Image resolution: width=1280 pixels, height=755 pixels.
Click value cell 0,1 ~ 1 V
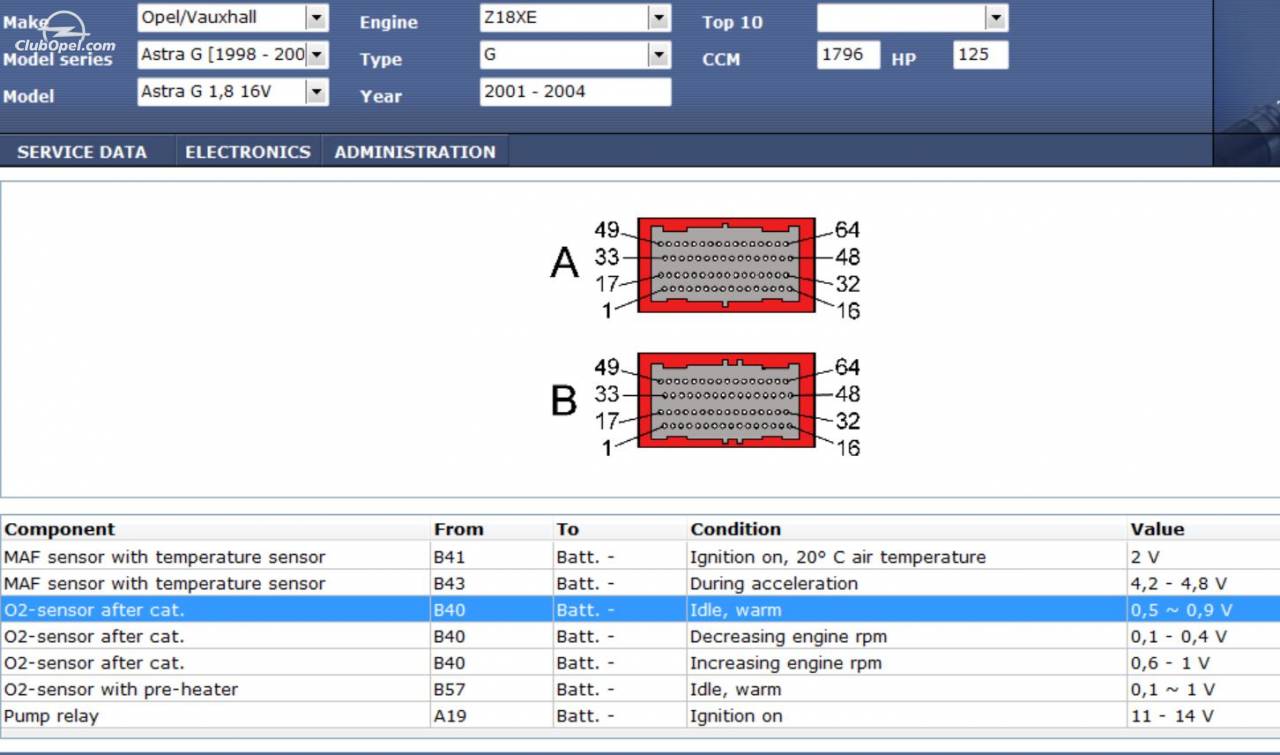coord(1203,689)
